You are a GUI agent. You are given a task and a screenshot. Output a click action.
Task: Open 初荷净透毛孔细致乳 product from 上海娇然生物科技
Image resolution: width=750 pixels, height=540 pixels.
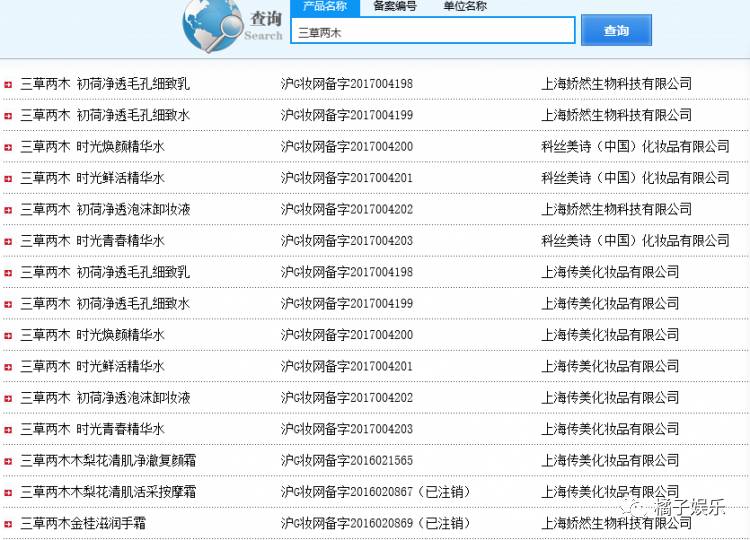coord(105,84)
